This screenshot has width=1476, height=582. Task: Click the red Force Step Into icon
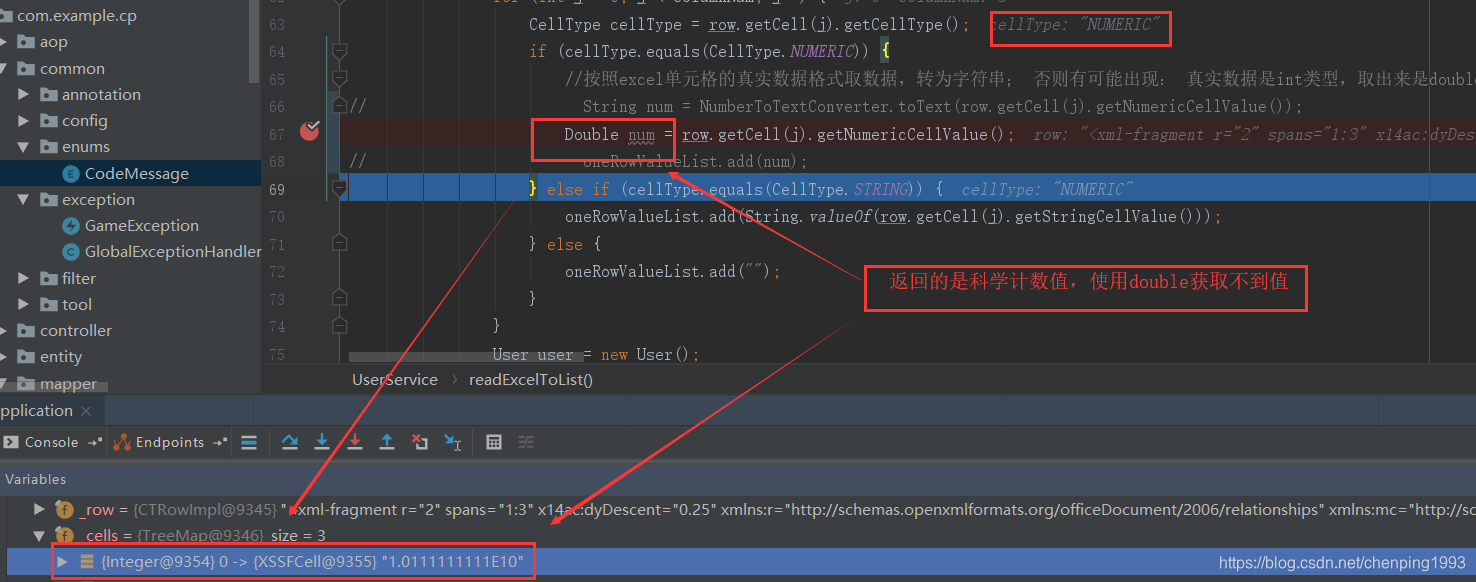pyautogui.click(x=354, y=442)
